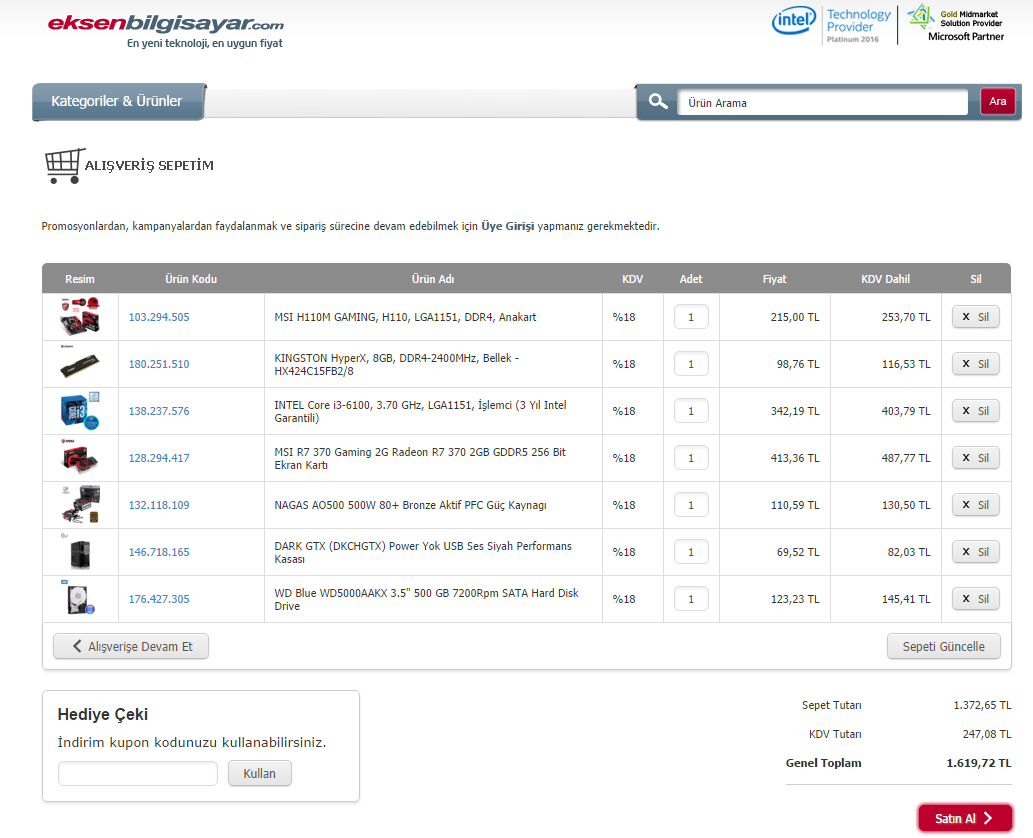The height and width of the screenshot is (838, 1033).
Task: Click product name MSI H110M GAMING Anakart
Action: click(x=405, y=317)
